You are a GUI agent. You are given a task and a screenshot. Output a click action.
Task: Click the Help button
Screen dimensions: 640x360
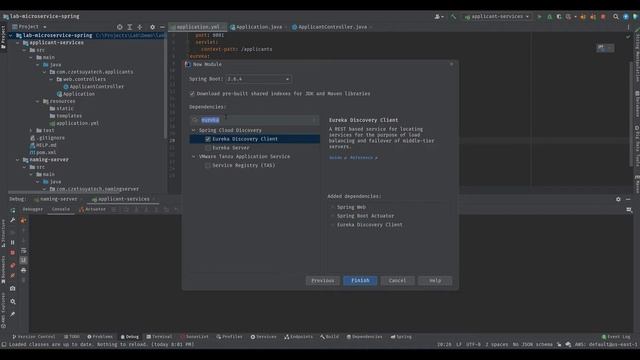pyautogui.click(x=435, y=281)
